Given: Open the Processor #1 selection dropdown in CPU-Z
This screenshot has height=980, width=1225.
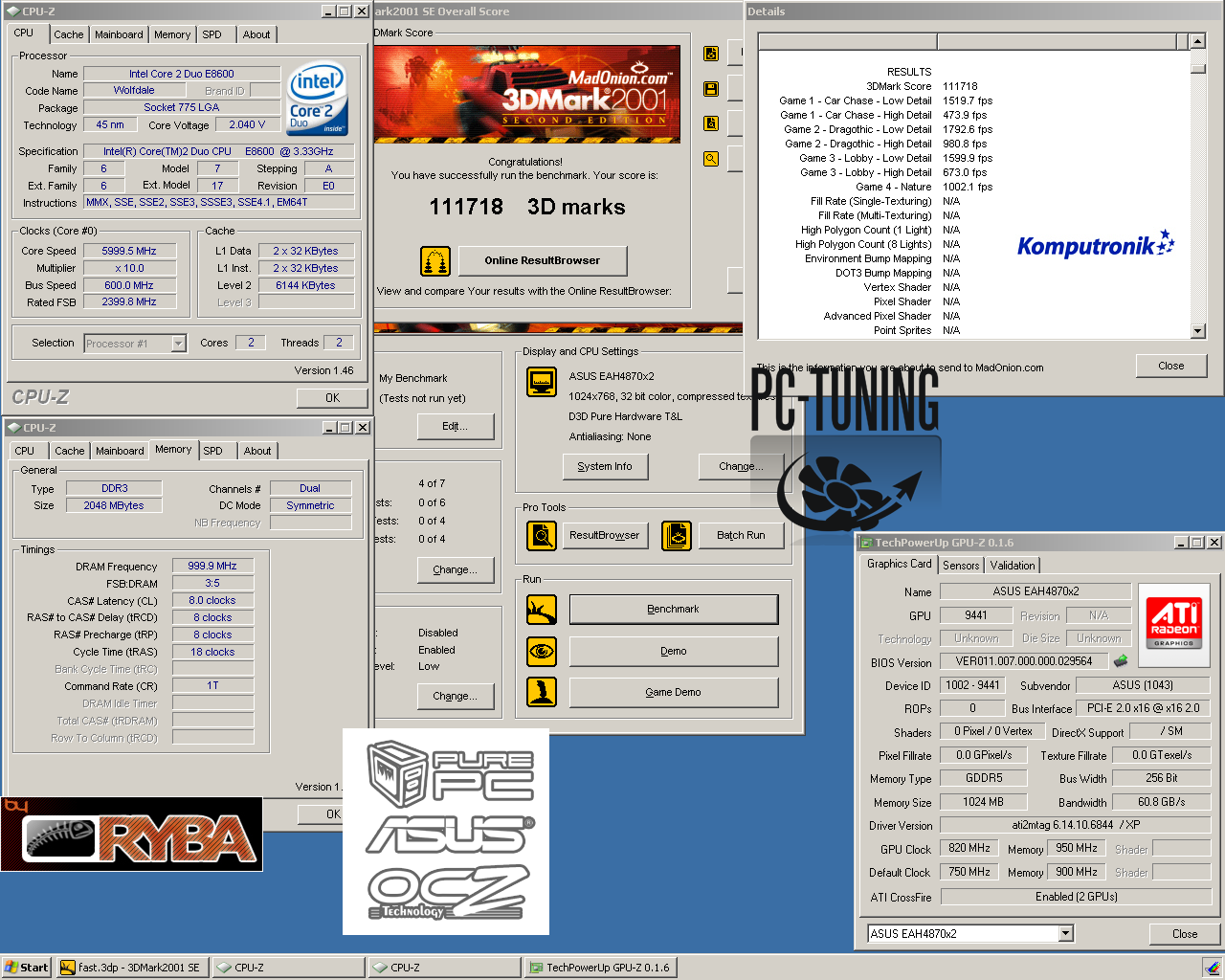Looking at the screenshot, I should 178,343.
